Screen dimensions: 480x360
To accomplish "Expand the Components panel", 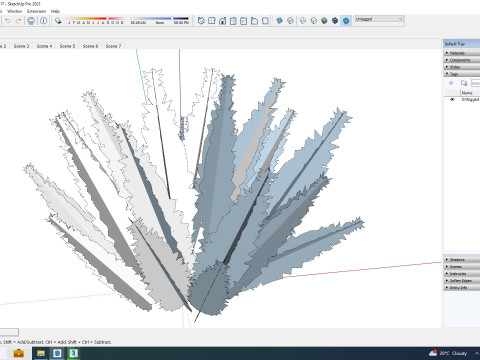I will coord(462,60).
